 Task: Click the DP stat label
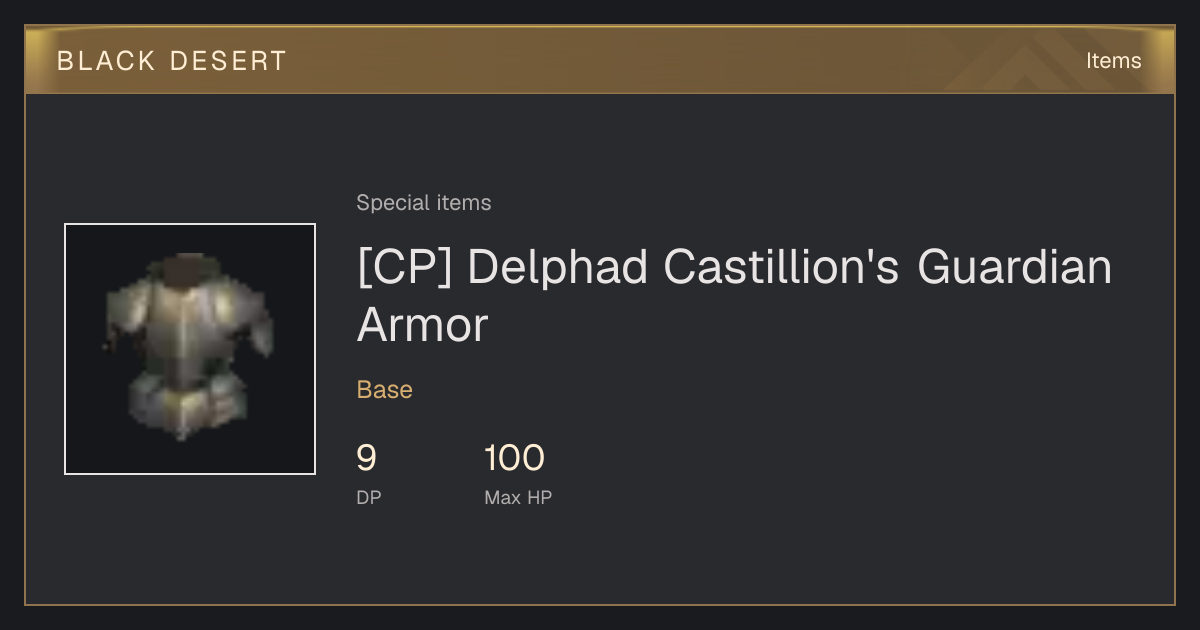[x=369, y=497]
